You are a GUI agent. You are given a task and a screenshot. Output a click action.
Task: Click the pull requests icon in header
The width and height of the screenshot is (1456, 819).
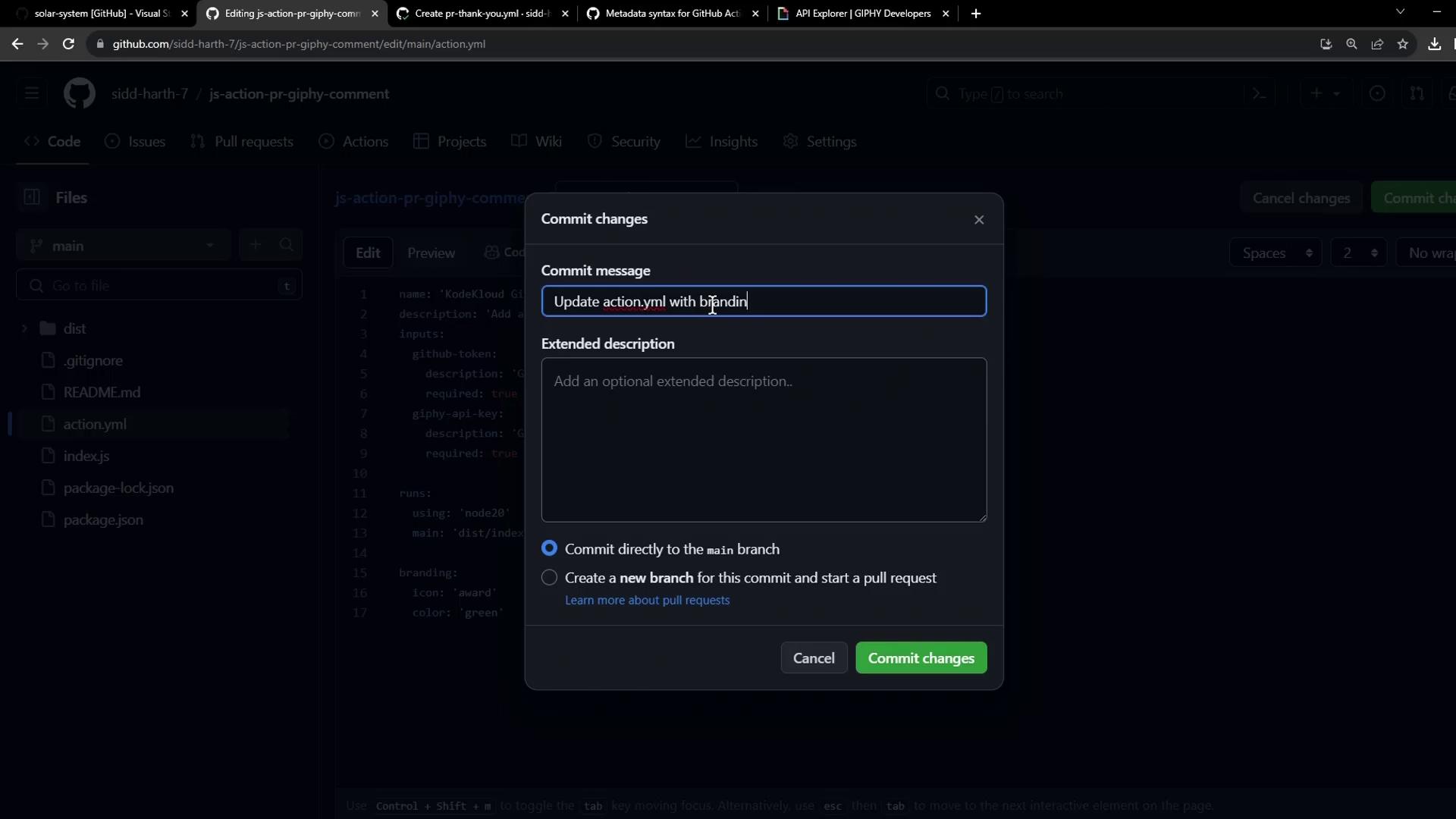point(1417,94)
